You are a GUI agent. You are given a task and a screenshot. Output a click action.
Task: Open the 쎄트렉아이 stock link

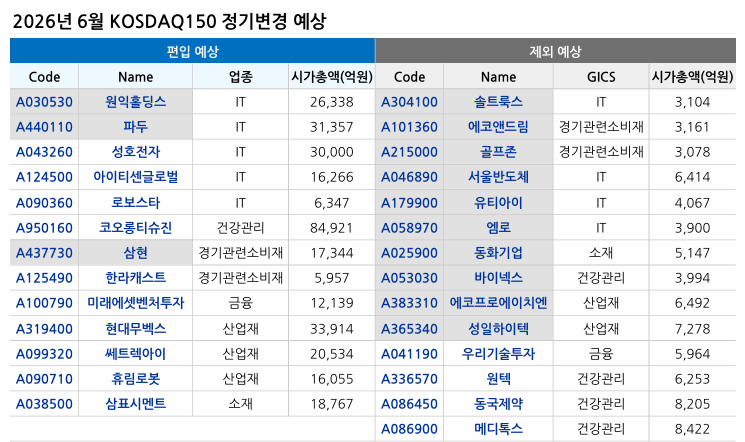pyautogui.click(x=135, y=354)
